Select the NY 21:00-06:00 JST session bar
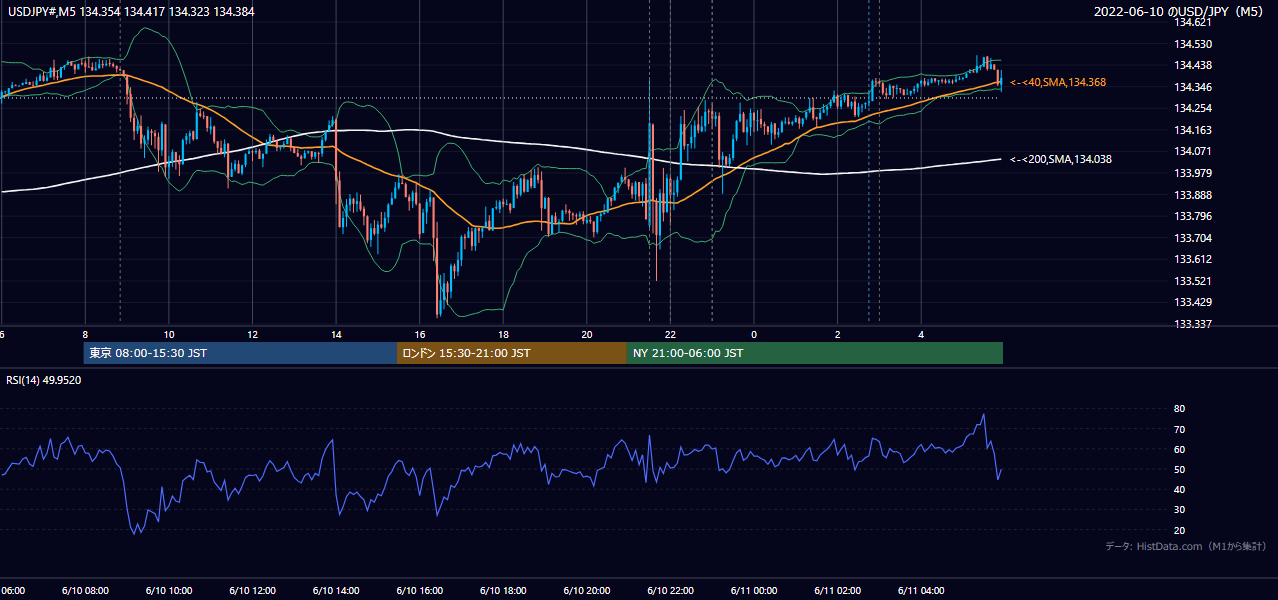1278x600 pixels. point(815,353)
